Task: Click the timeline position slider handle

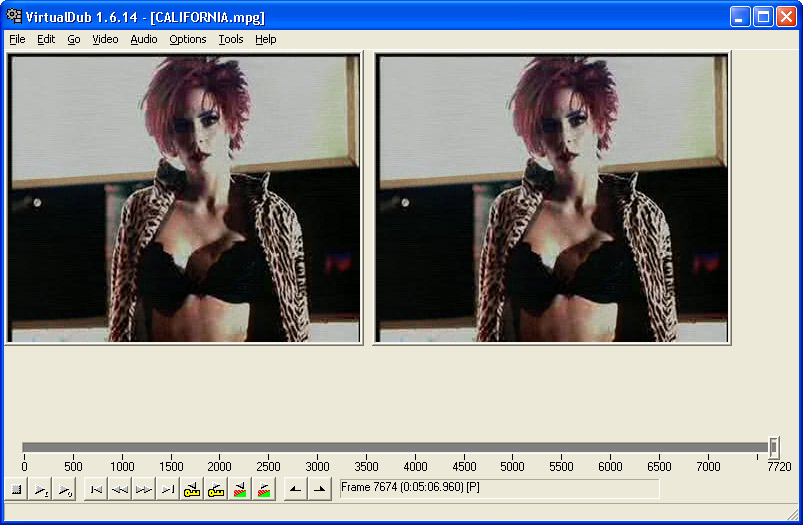Action: click(x=773, y=448)
